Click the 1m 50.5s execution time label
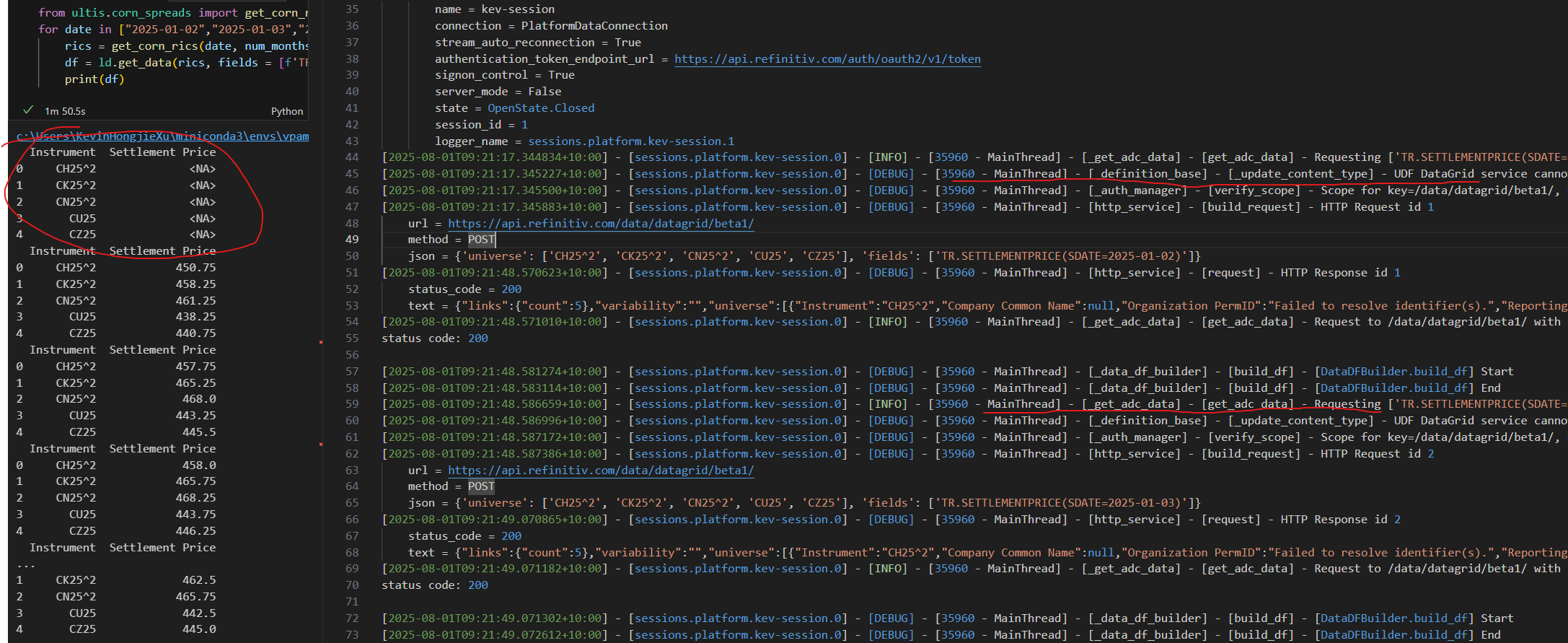 click(65, 111)
